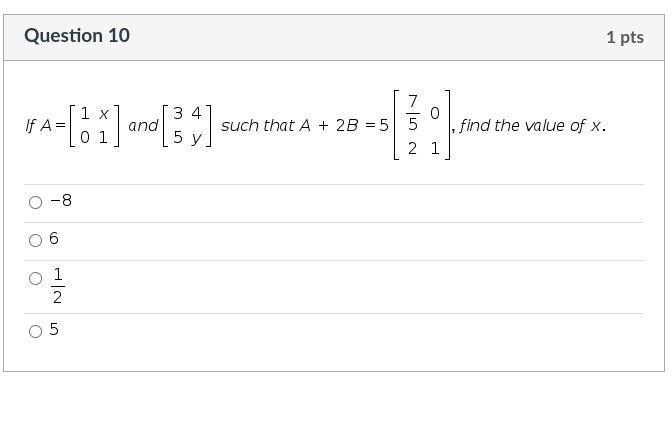Click matrix A with entries 1 x 0 1
This screenshot has width=672, height=432.
(95, 126)
